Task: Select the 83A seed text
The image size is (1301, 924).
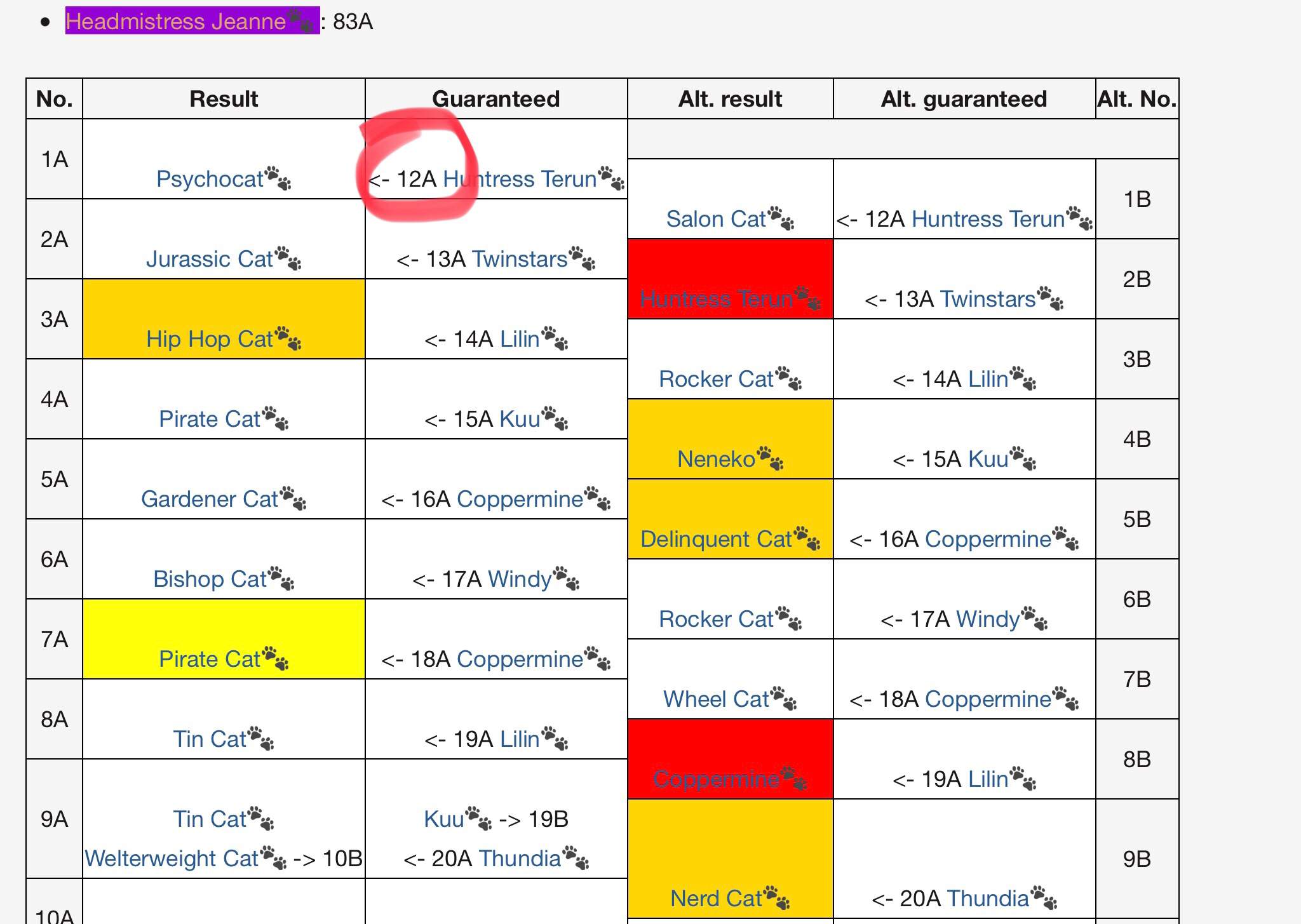Action: [x=353, y=22]
